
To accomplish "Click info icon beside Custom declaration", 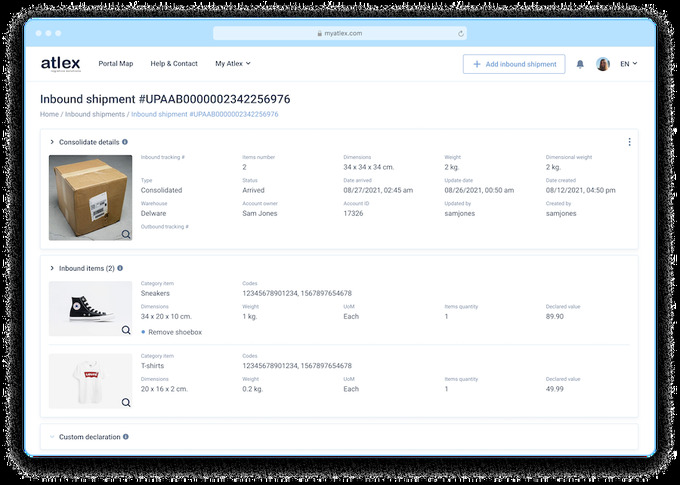I will (x=125, y=437).
